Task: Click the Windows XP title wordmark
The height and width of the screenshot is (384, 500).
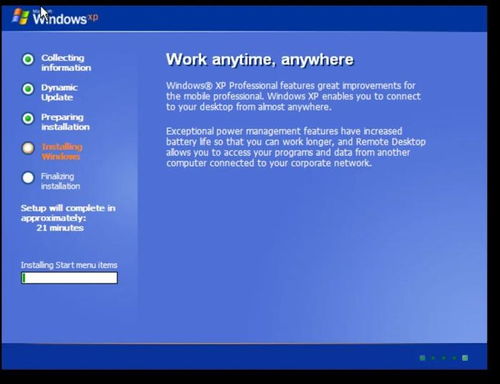Action: pyautogui.click(x=65, y=19)
